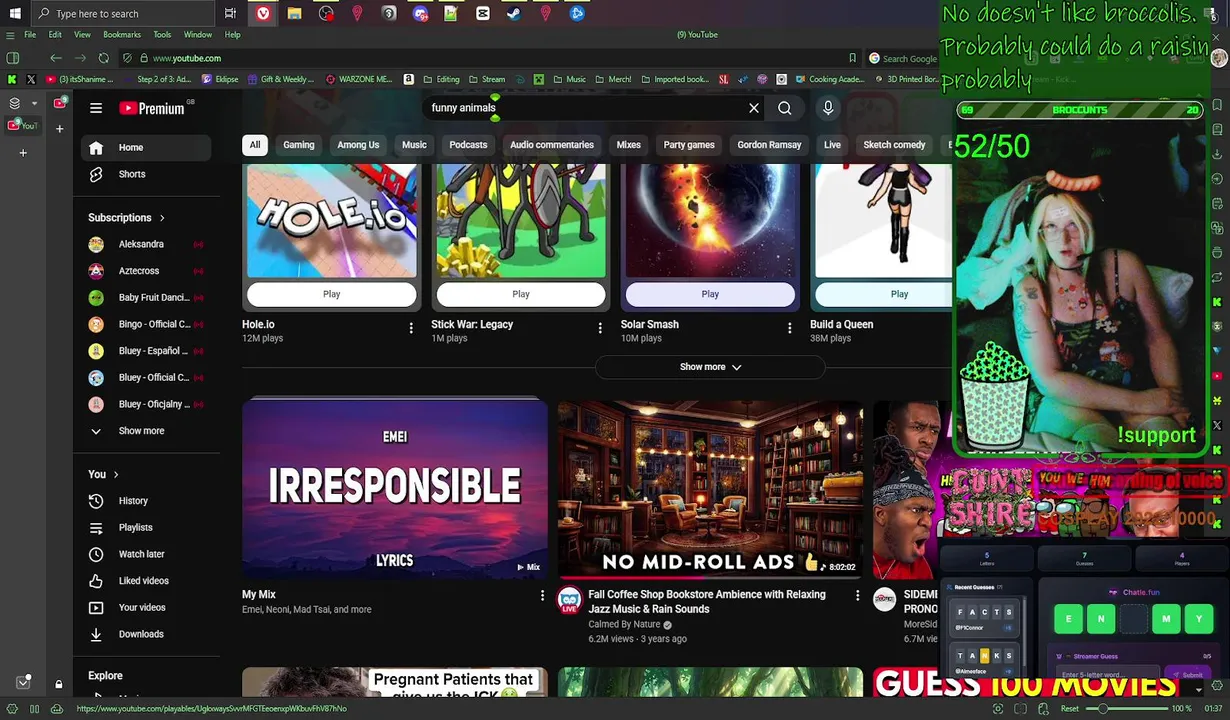Open Liked videos

tap(146, 581)
